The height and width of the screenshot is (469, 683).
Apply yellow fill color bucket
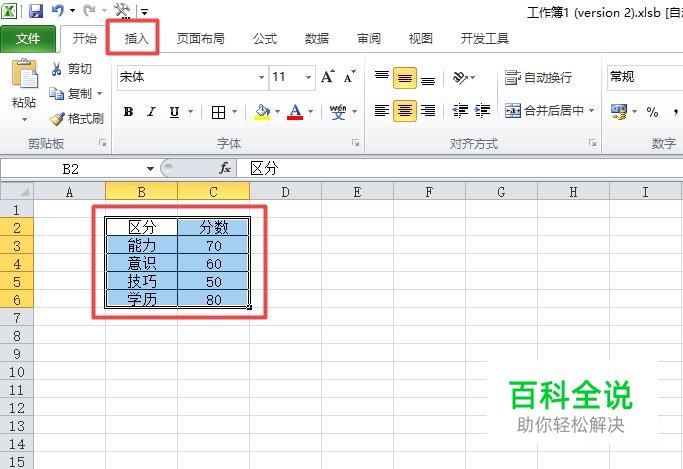pyautogui.click(x=262, y=112)
